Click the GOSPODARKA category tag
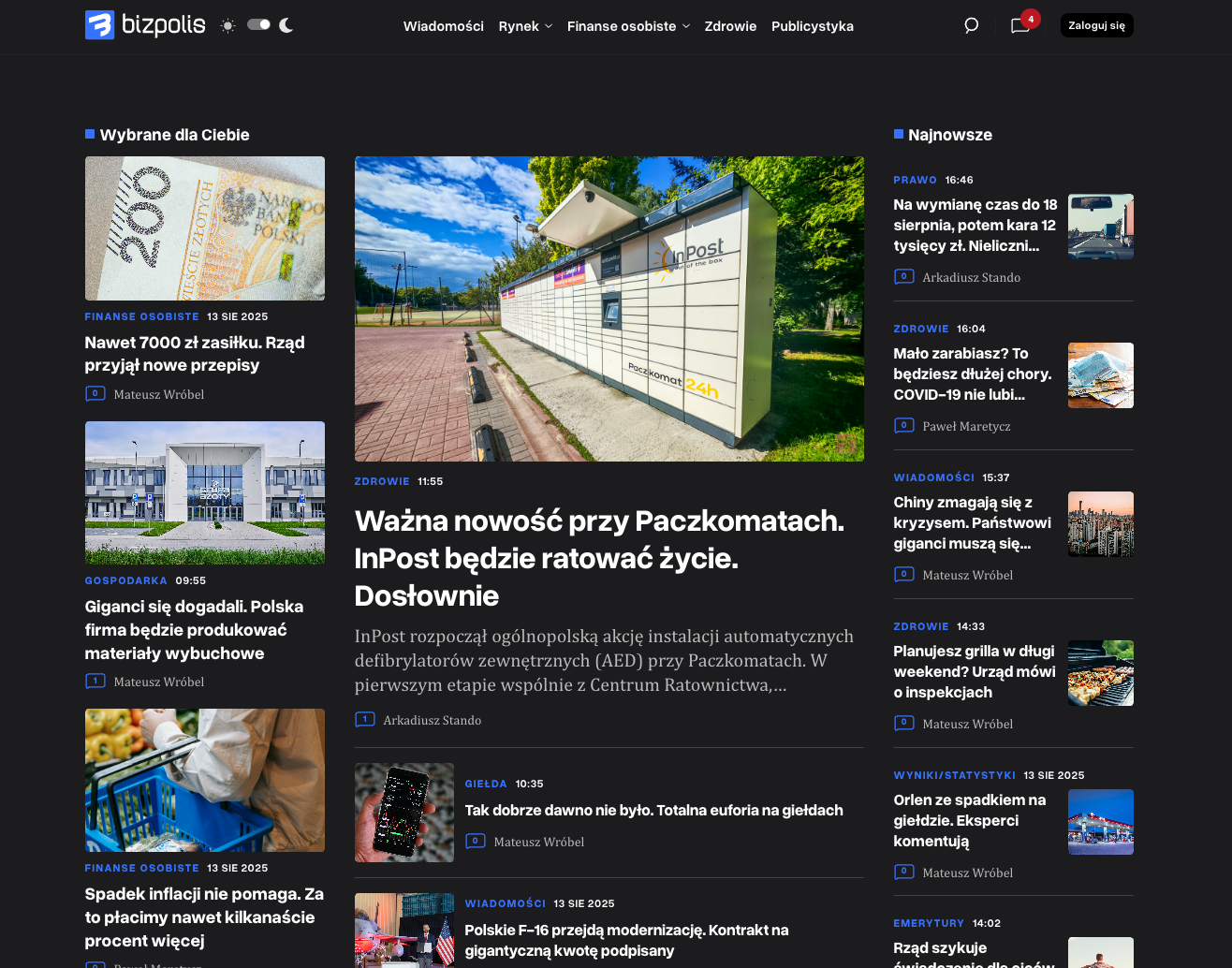This screenshot has width=1232, height=968. [x=126, y=580]
